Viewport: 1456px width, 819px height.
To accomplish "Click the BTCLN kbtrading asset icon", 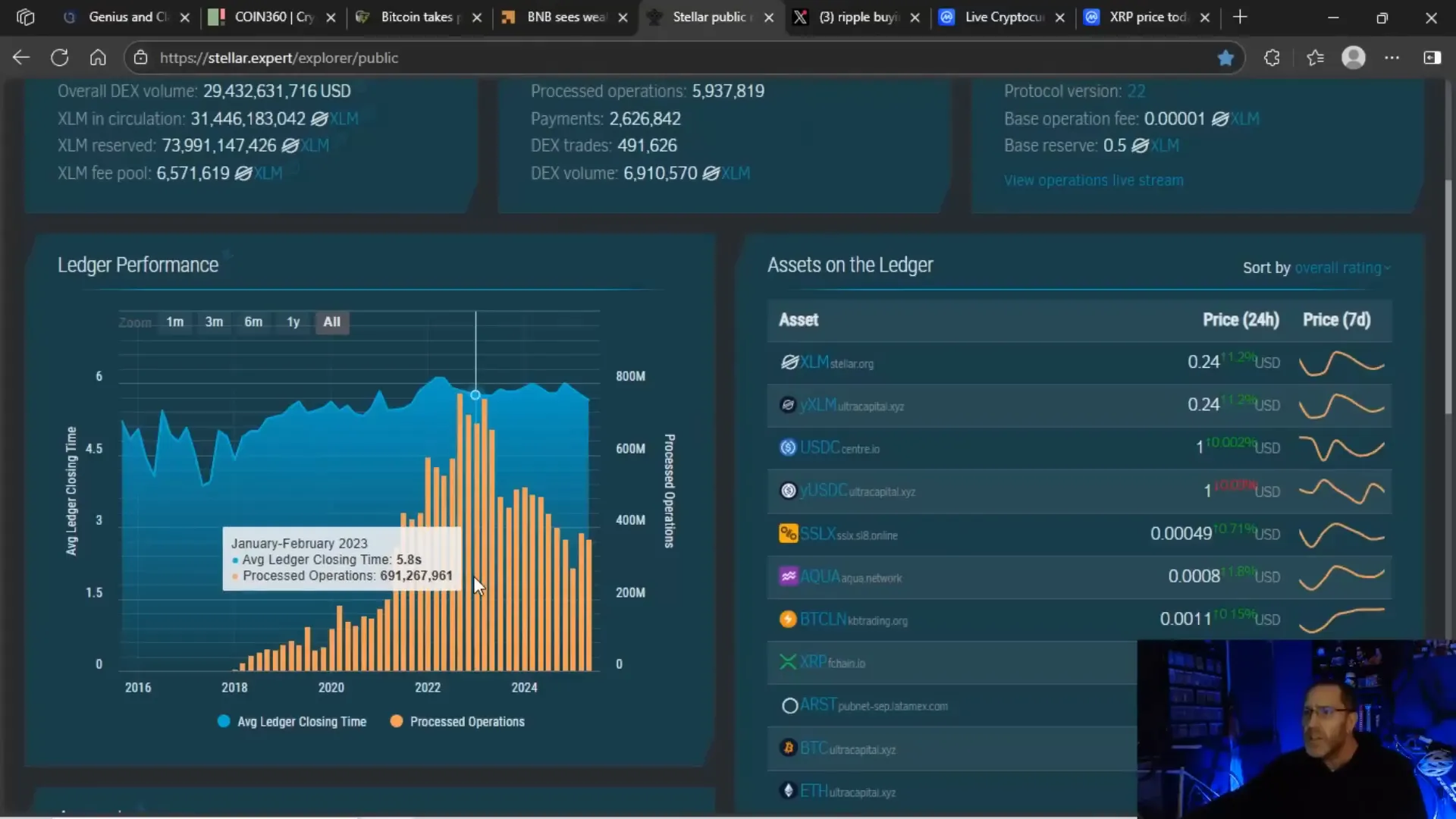I will coord(789,620).
